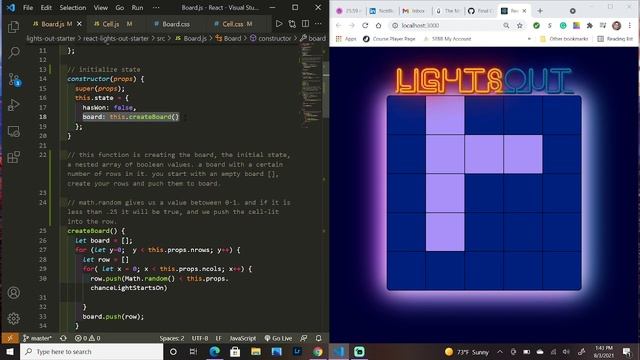Viewport: 640px width, 360px height.
Task: Toggle the center lit cell in second row
Action: 484,154
